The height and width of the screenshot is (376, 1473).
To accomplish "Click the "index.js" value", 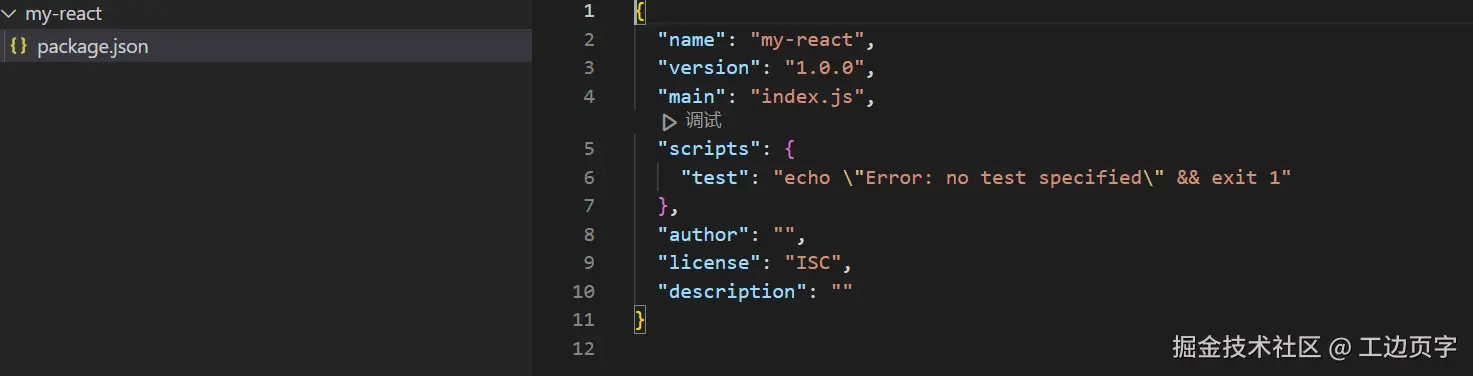I will (808, 97).
